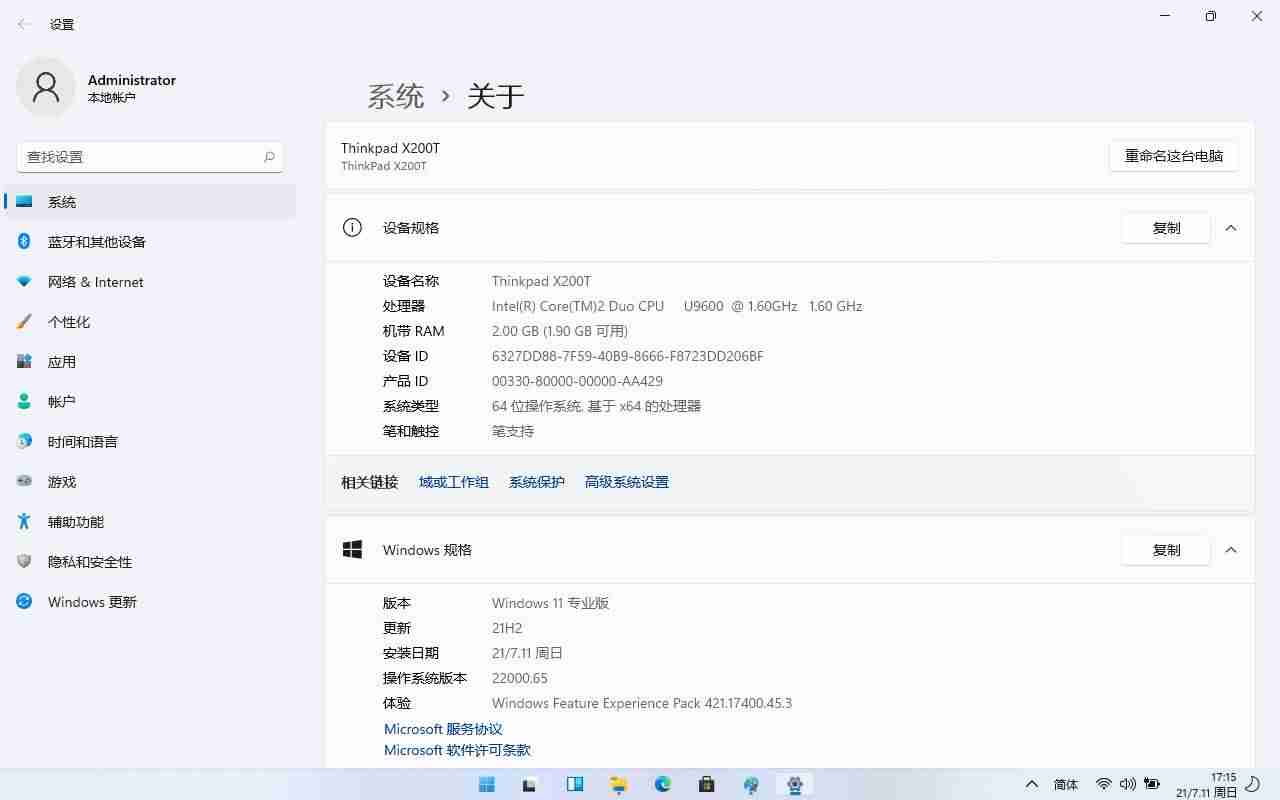
Task: Click the info icon beside 设备规格
Action: [x=352, y=228]
